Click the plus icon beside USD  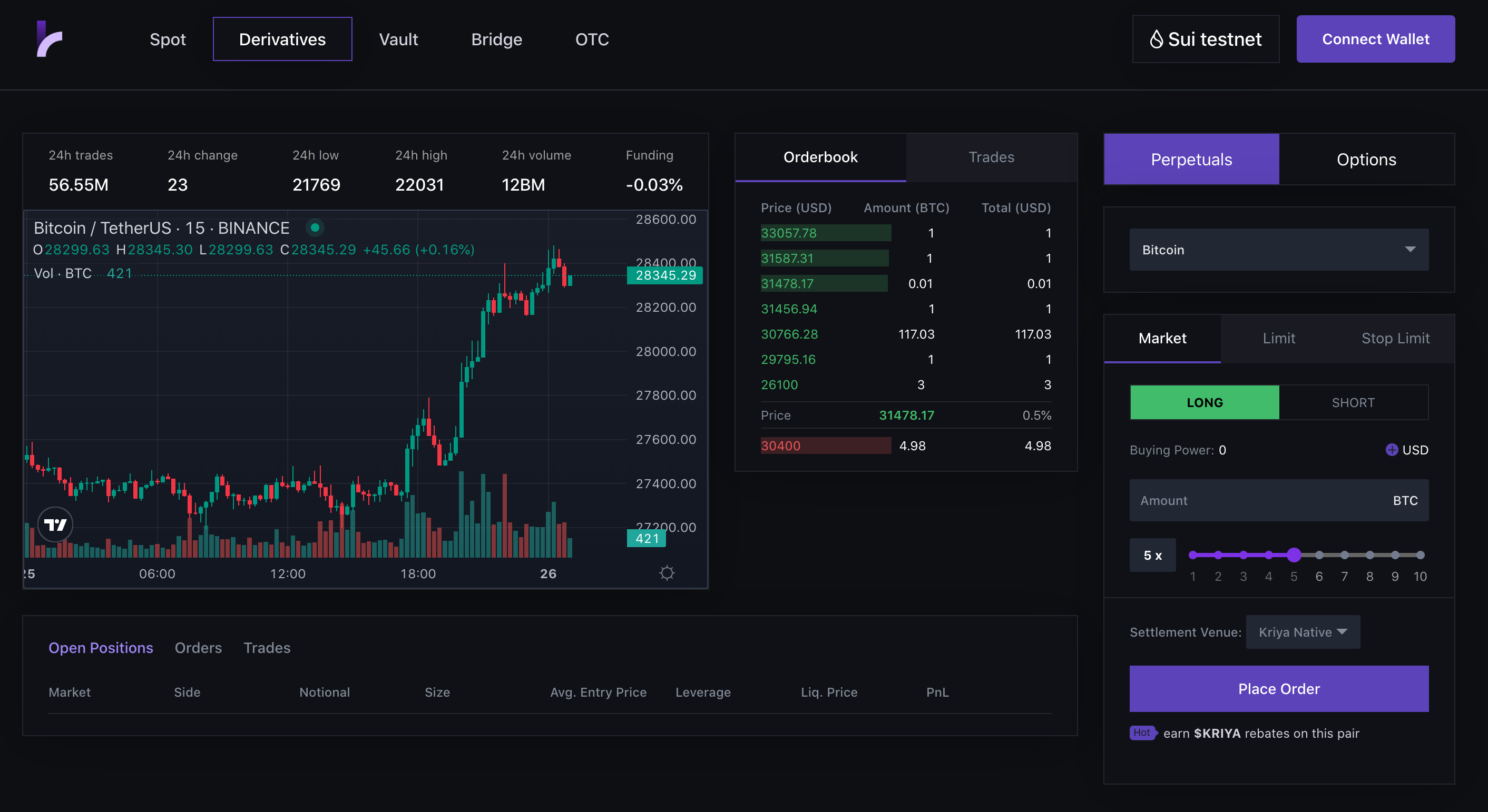coord(1392,450)
